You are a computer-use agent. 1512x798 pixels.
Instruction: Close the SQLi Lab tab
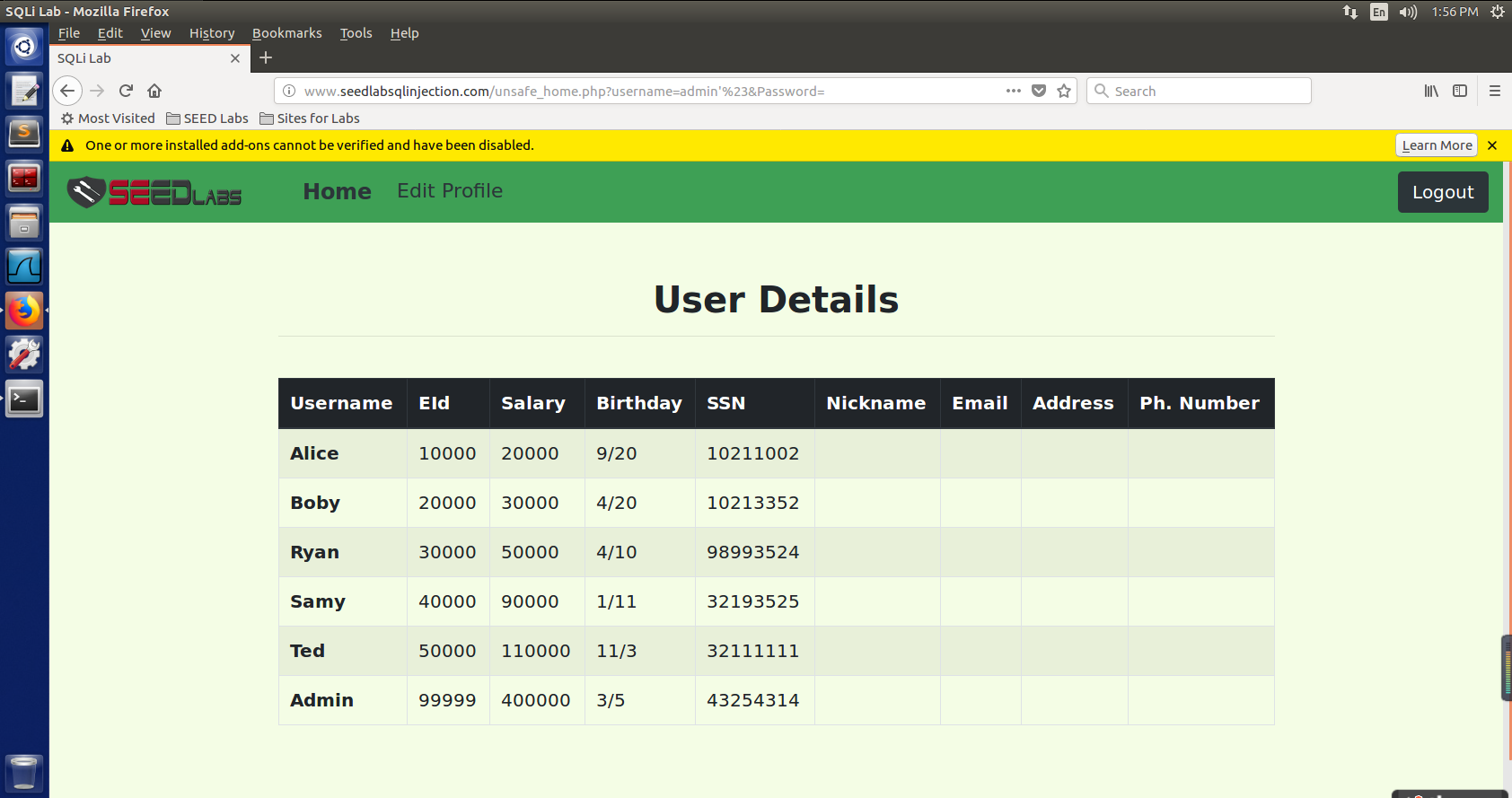235,58
